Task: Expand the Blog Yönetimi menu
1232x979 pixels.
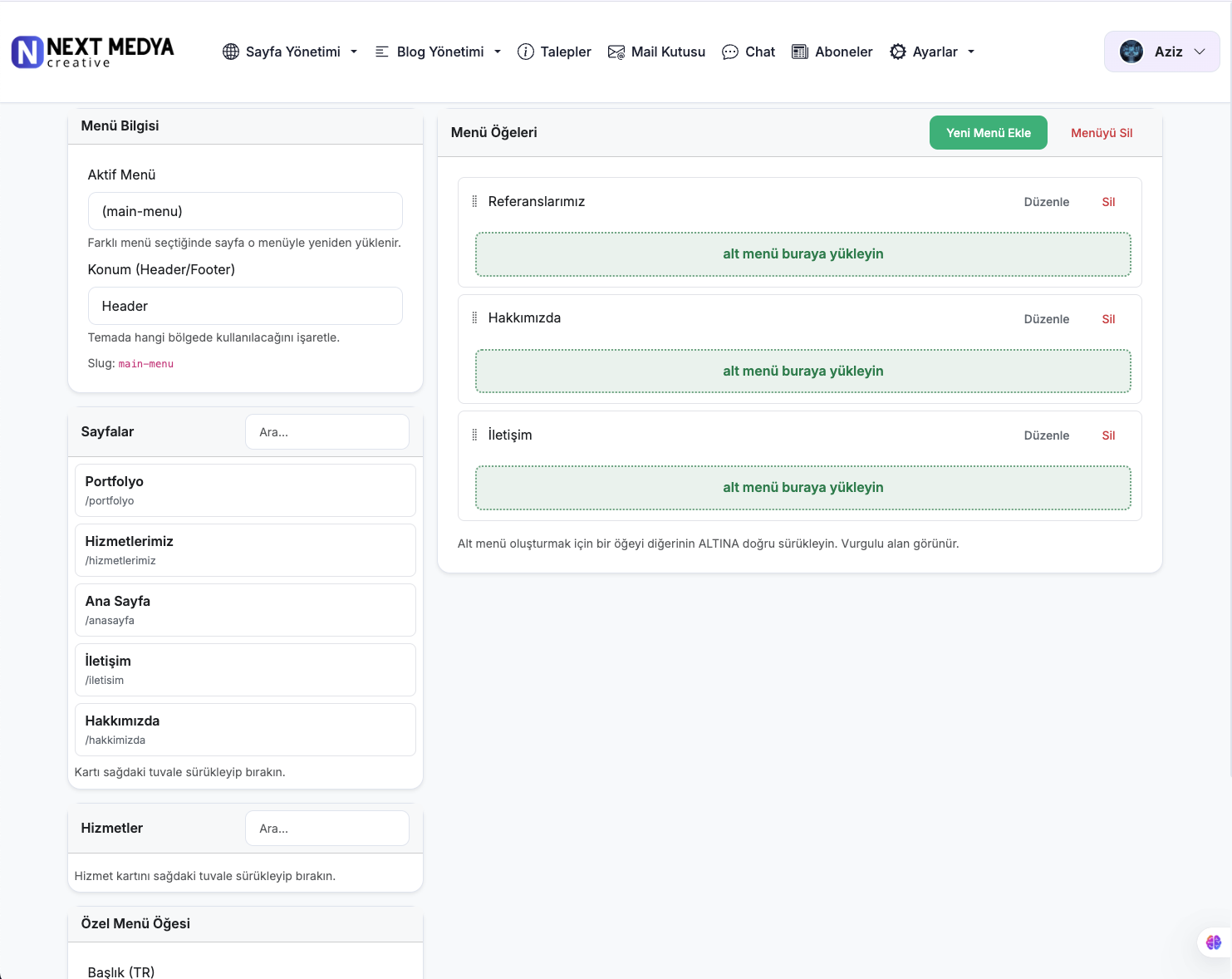Action: (x=439, y=52)
